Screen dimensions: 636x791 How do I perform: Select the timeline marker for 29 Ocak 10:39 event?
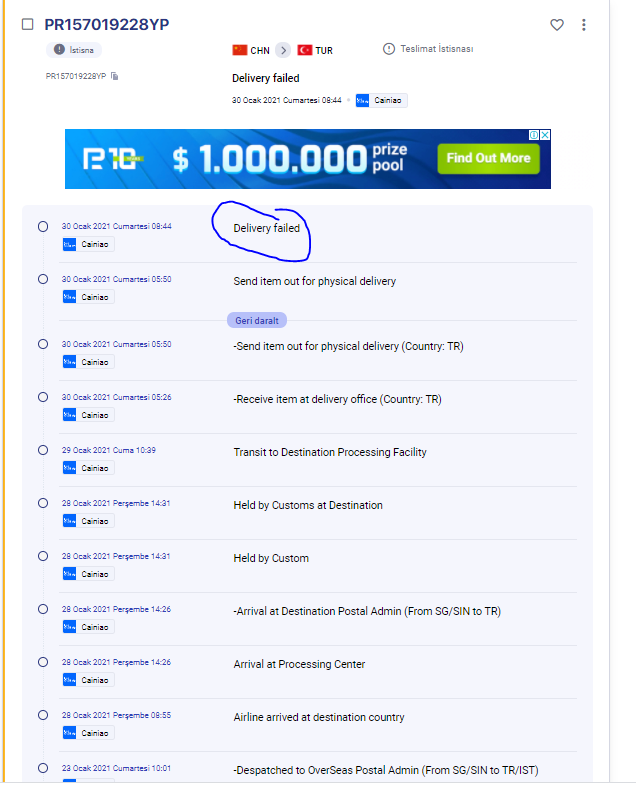pos(43,450)
